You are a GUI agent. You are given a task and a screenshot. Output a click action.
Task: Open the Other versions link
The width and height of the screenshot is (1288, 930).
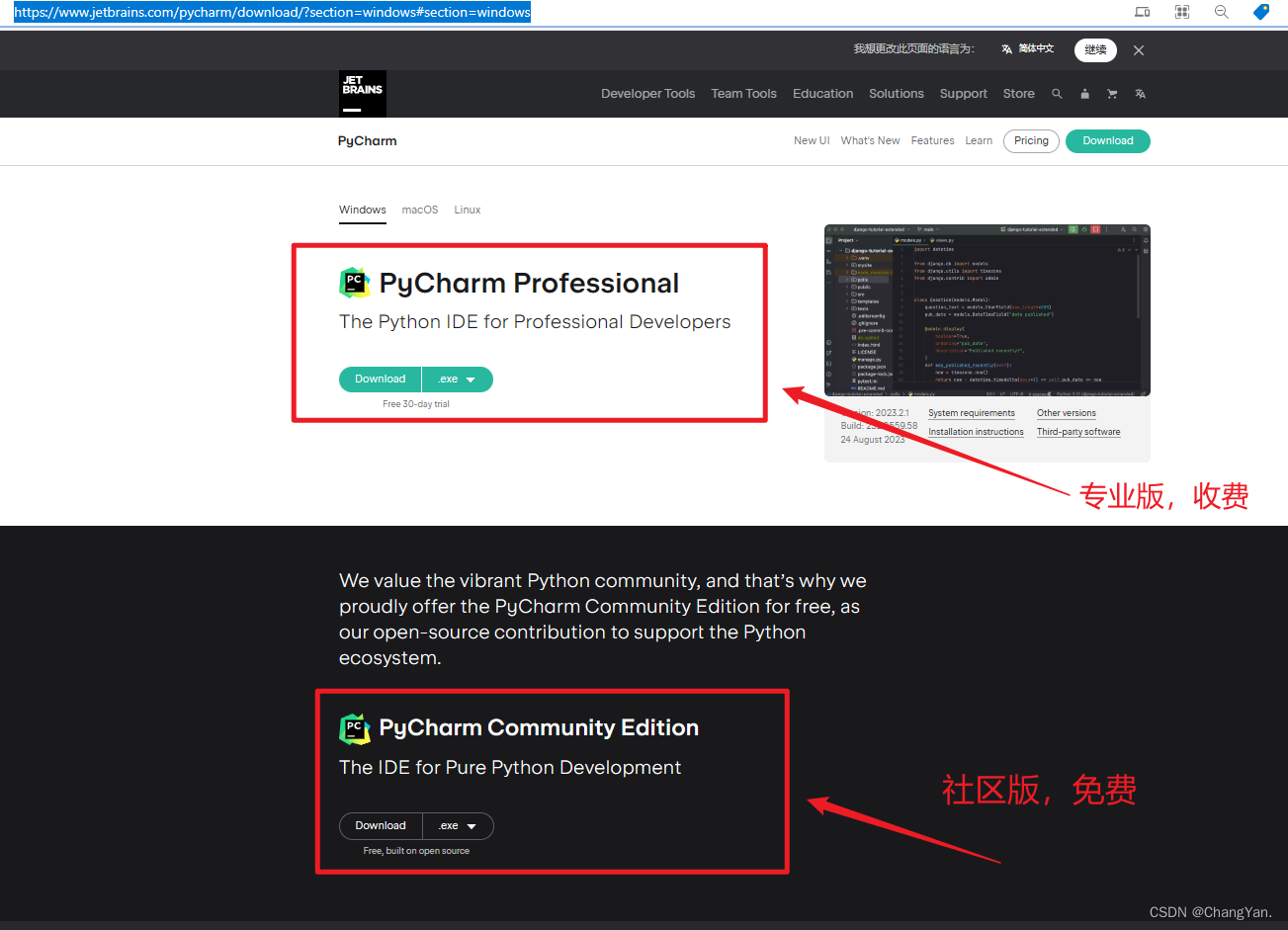pos(1067,413)
